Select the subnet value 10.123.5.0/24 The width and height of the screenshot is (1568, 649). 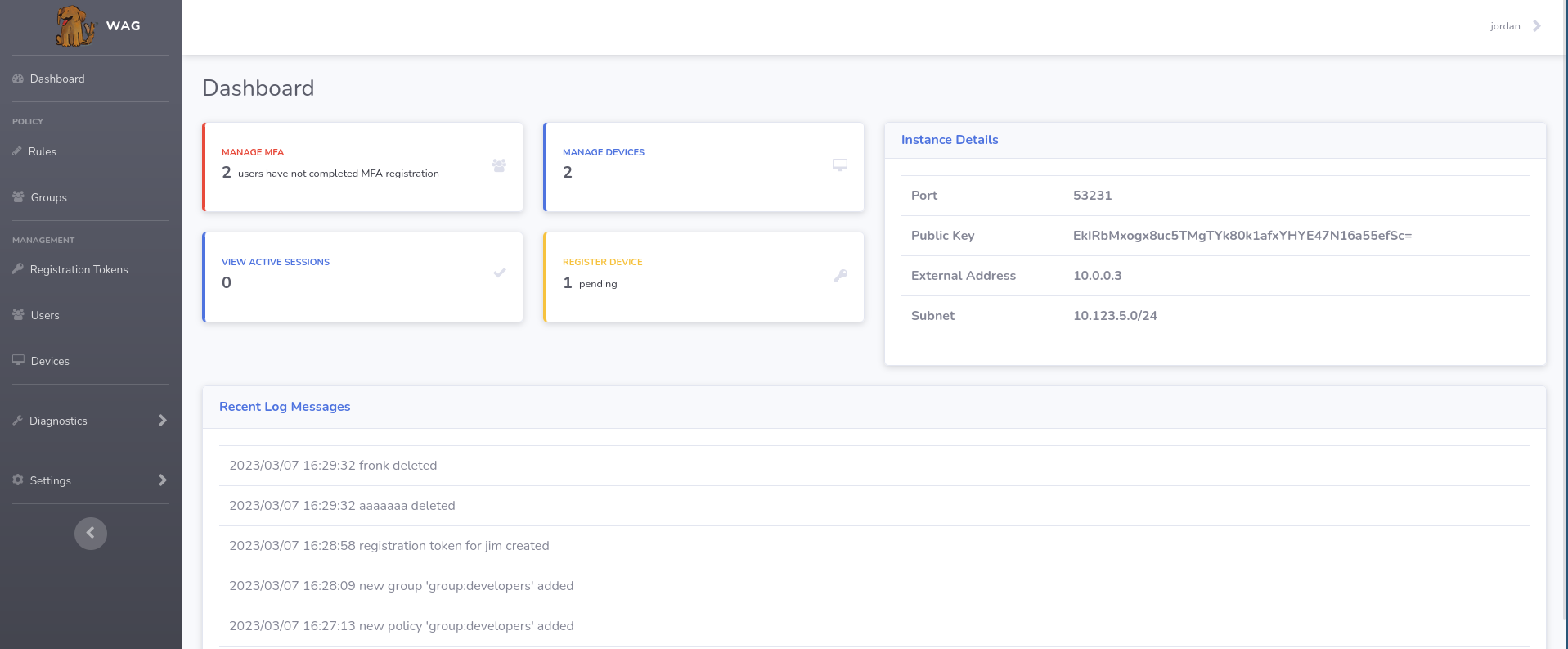[x=1115, y=316]
